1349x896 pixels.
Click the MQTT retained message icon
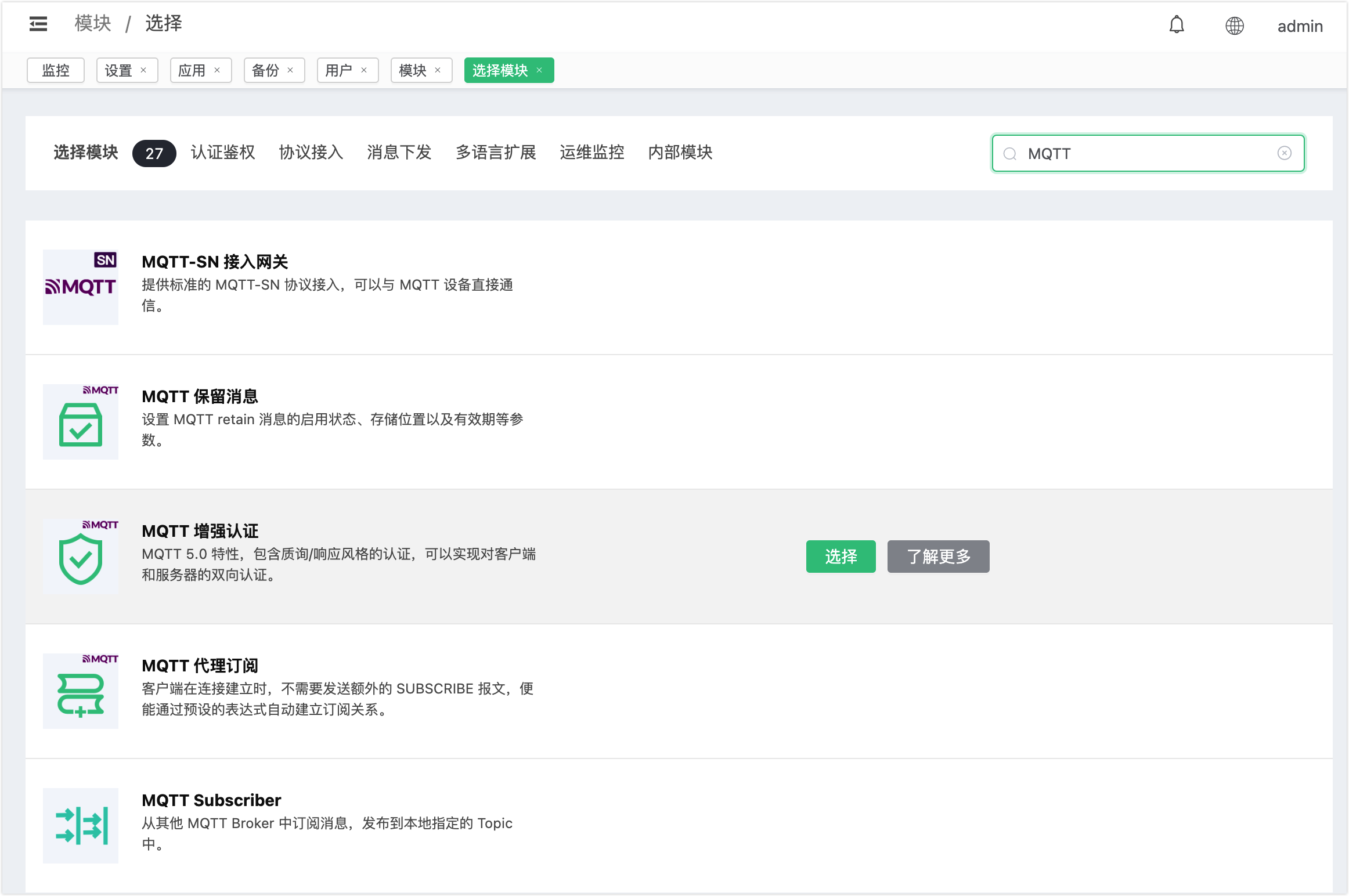(x=81, y=422)
